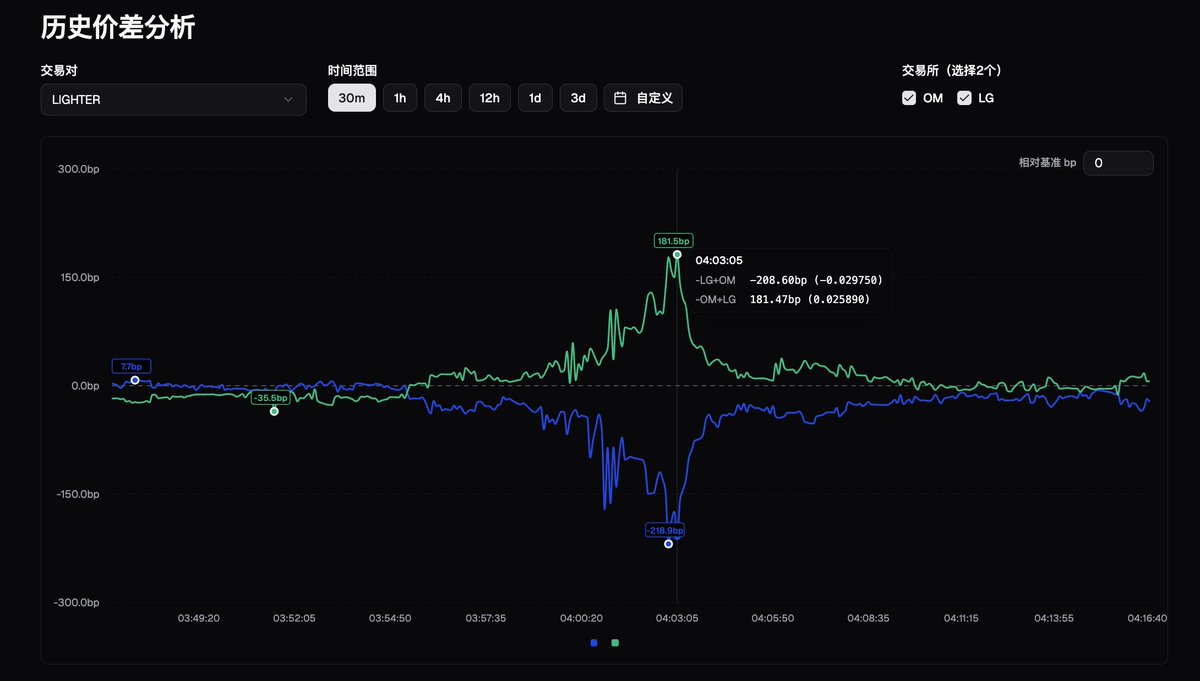Image resolution: width=1200 pixels, height=681 pixels.
Task: Click the 0.0bp y-axis label
Action: tap(83, 386)
